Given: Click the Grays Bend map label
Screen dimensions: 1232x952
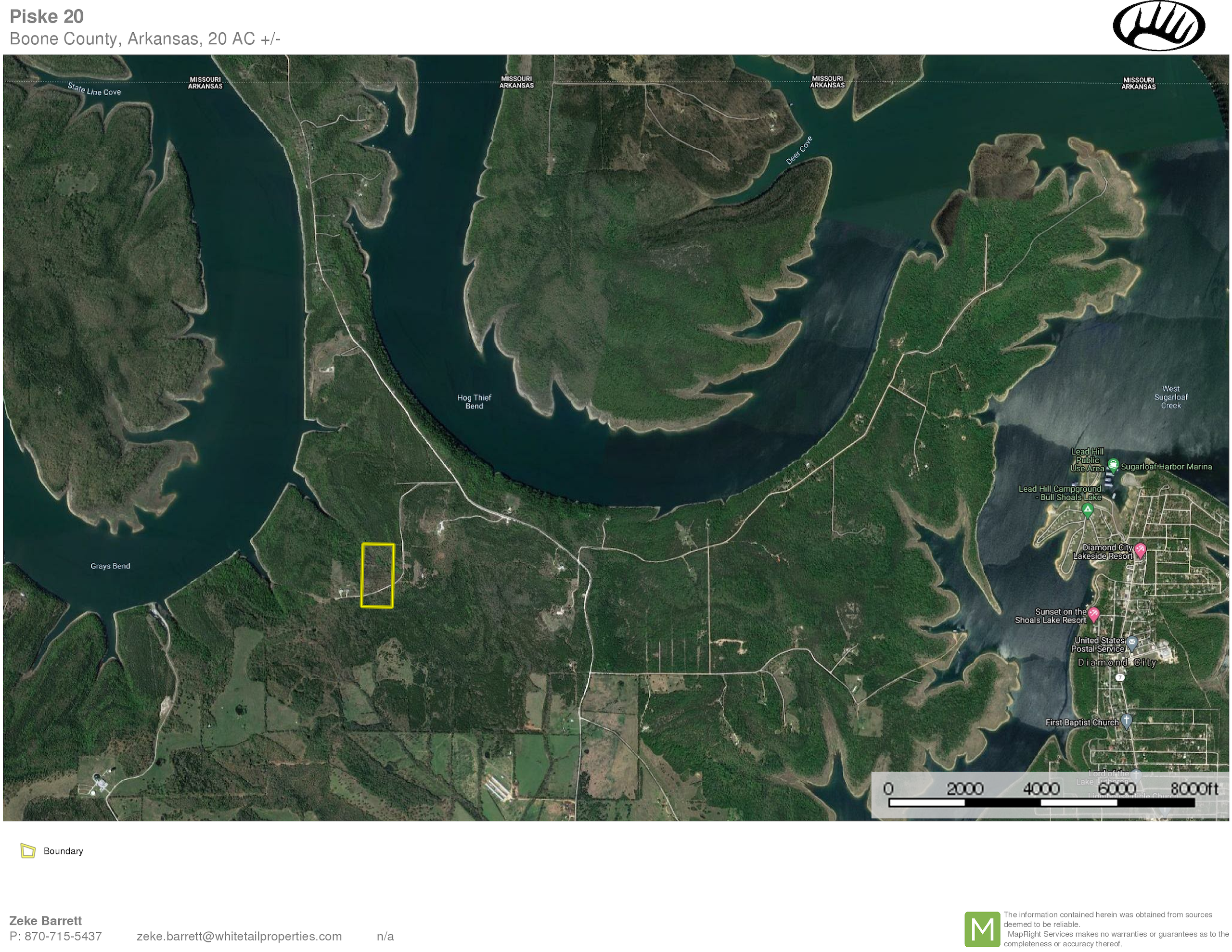Looking at the screenshot, I should coord(110,566).
